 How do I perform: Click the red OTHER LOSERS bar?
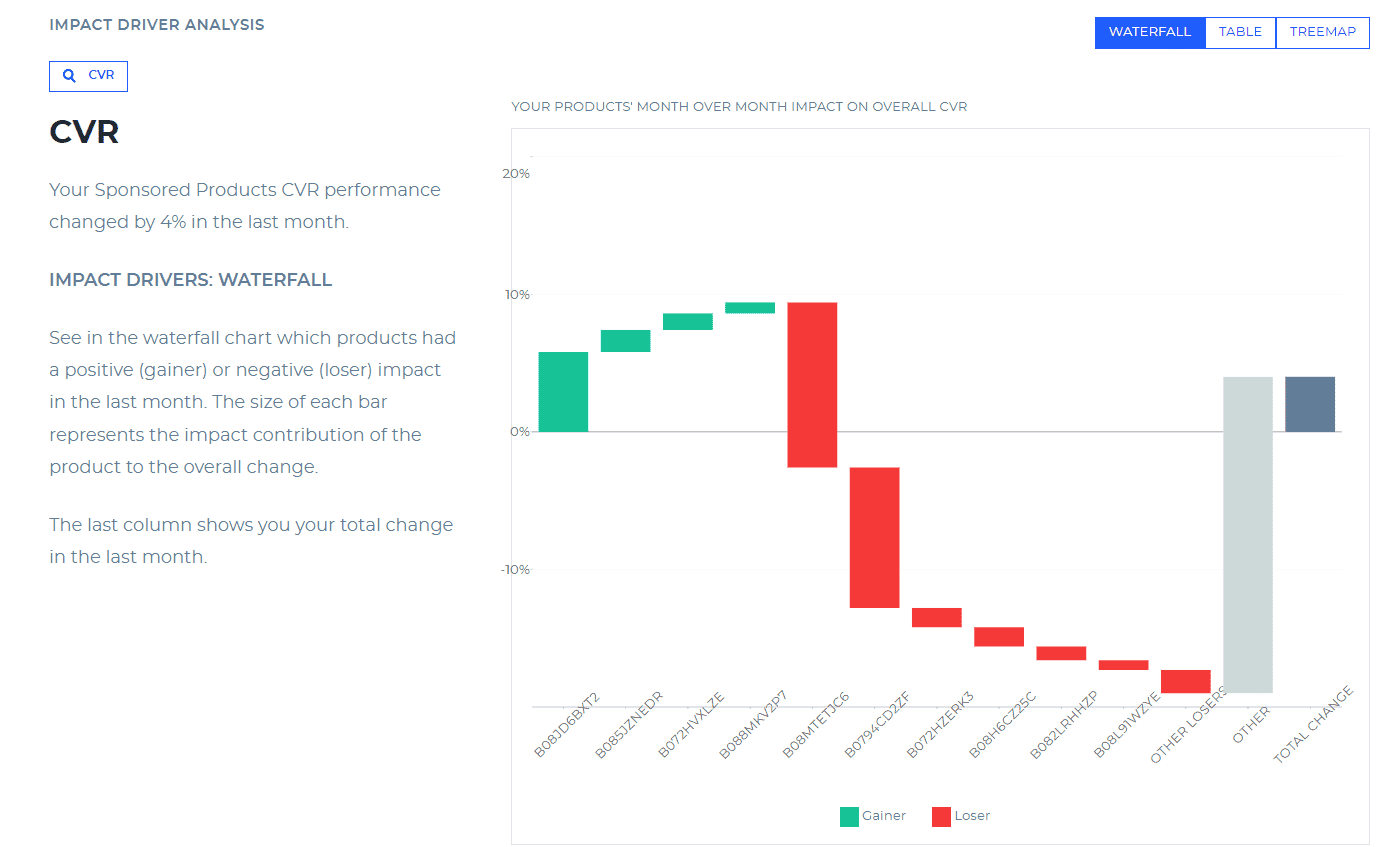[1185, 681]
